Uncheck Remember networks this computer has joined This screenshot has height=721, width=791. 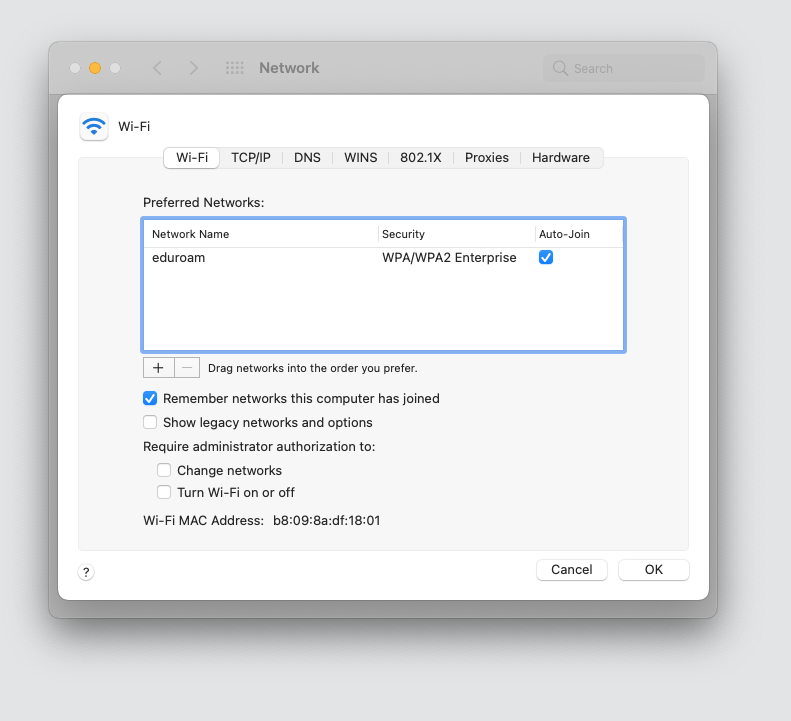click(x=150, y=398)
